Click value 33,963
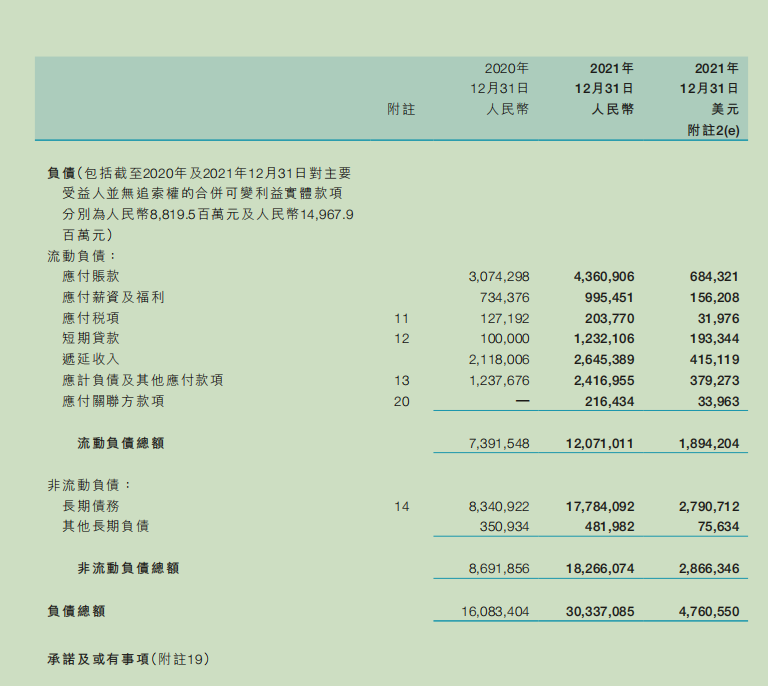The height and width of the screenshot is (686, 768). tap(718, 402)
